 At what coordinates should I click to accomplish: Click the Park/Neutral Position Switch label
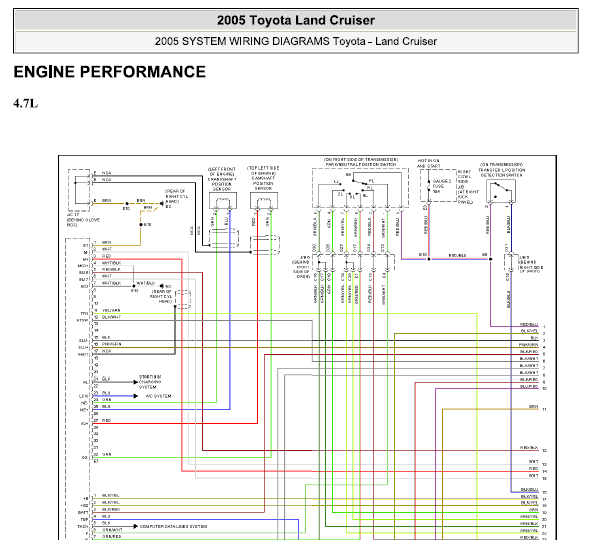(x=361, y=162)
